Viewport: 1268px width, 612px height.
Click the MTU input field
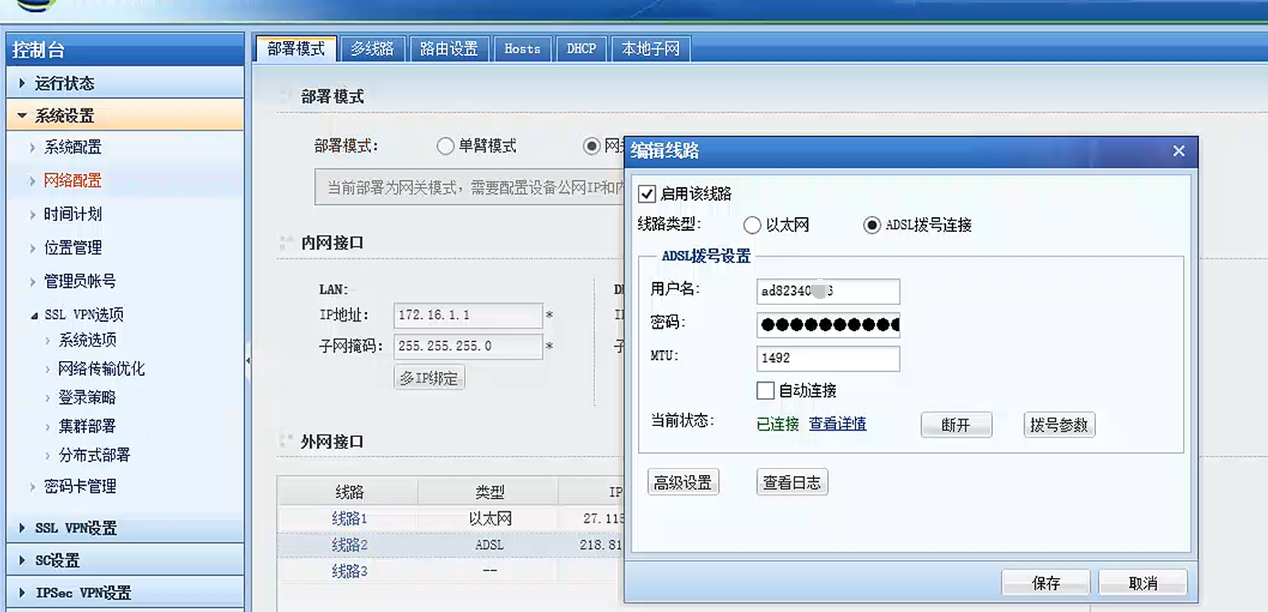click(x=828, y=358)
